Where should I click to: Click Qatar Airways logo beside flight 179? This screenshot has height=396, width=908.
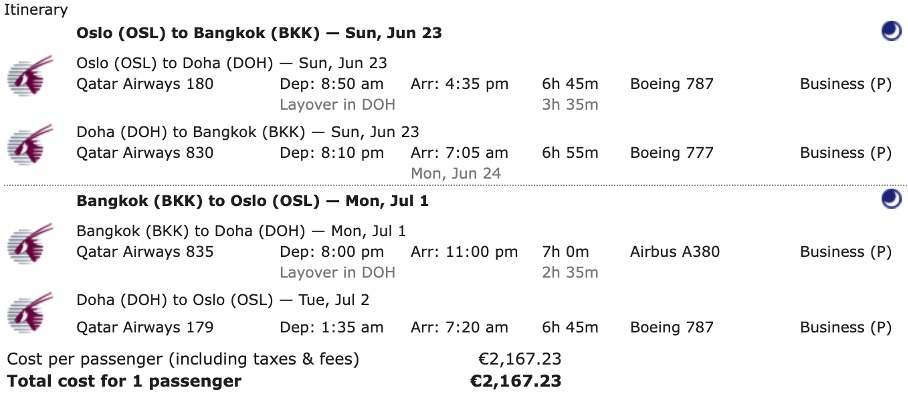pyautogui.click(x=30, y=312)
